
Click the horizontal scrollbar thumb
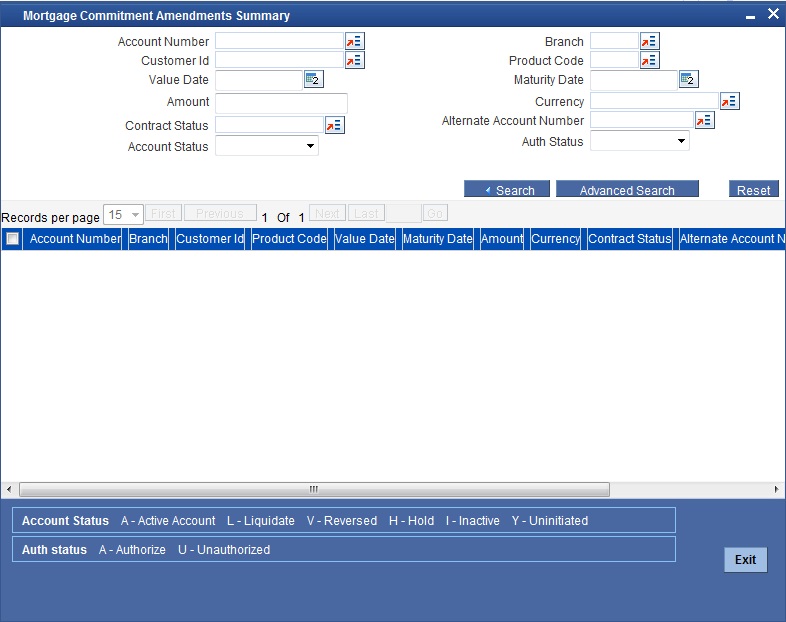click(x=314, y=489)
